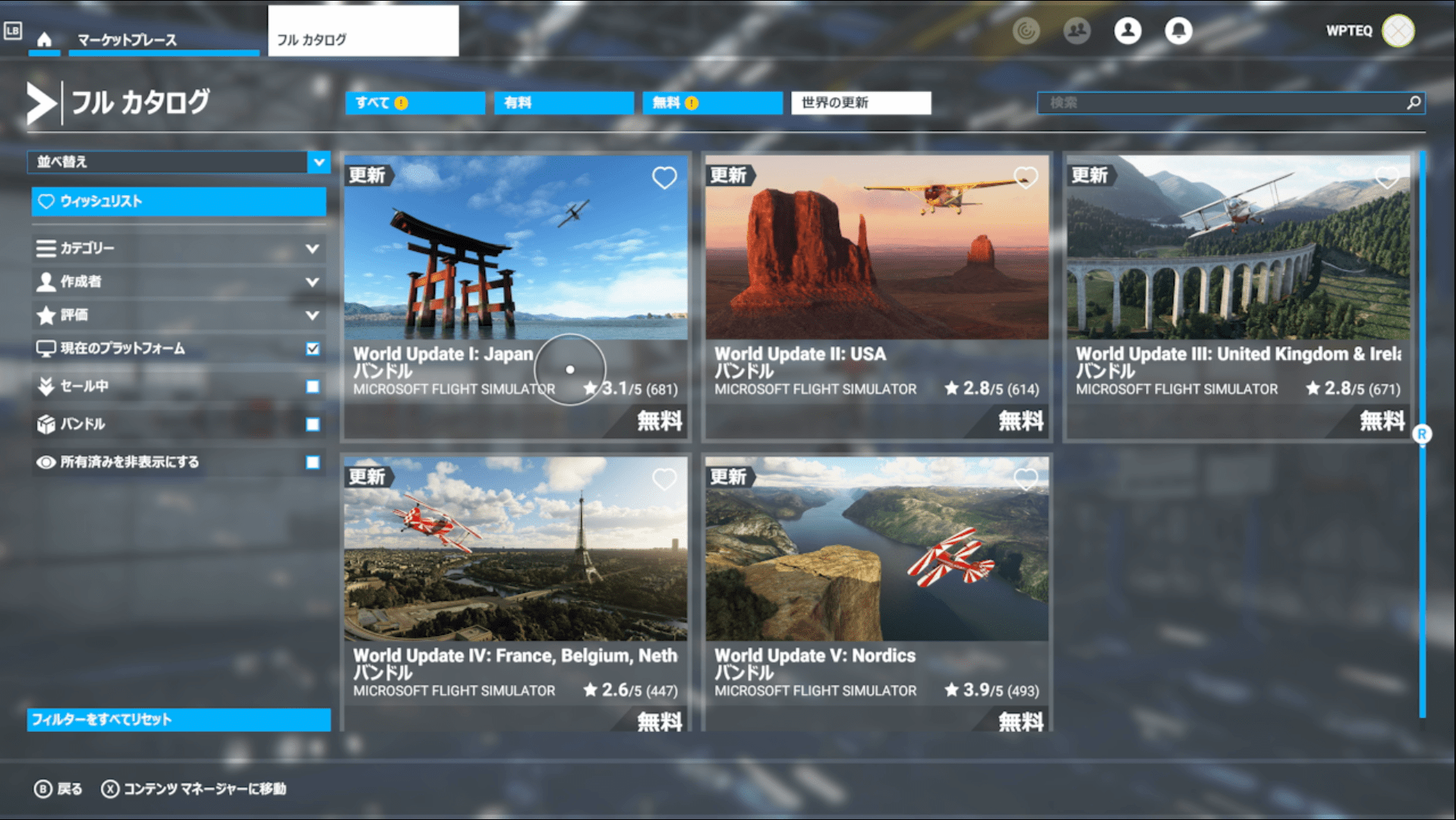
Task: Open World Update III: United Kingdom thumbnail
Action: [x=1238, y=248]
